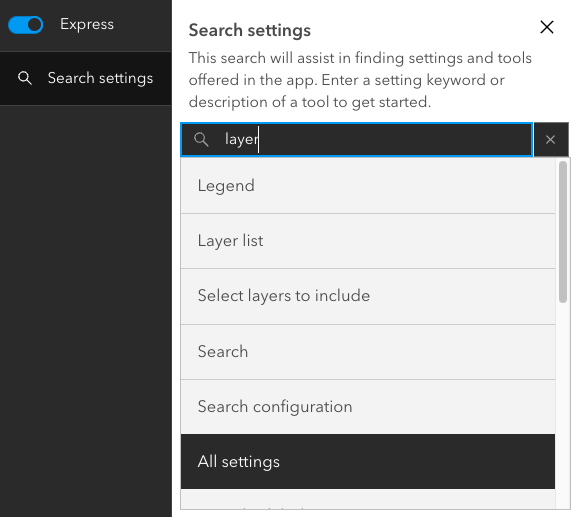Click the sidebar Search settings magnifier icon

tap(25, 78)
